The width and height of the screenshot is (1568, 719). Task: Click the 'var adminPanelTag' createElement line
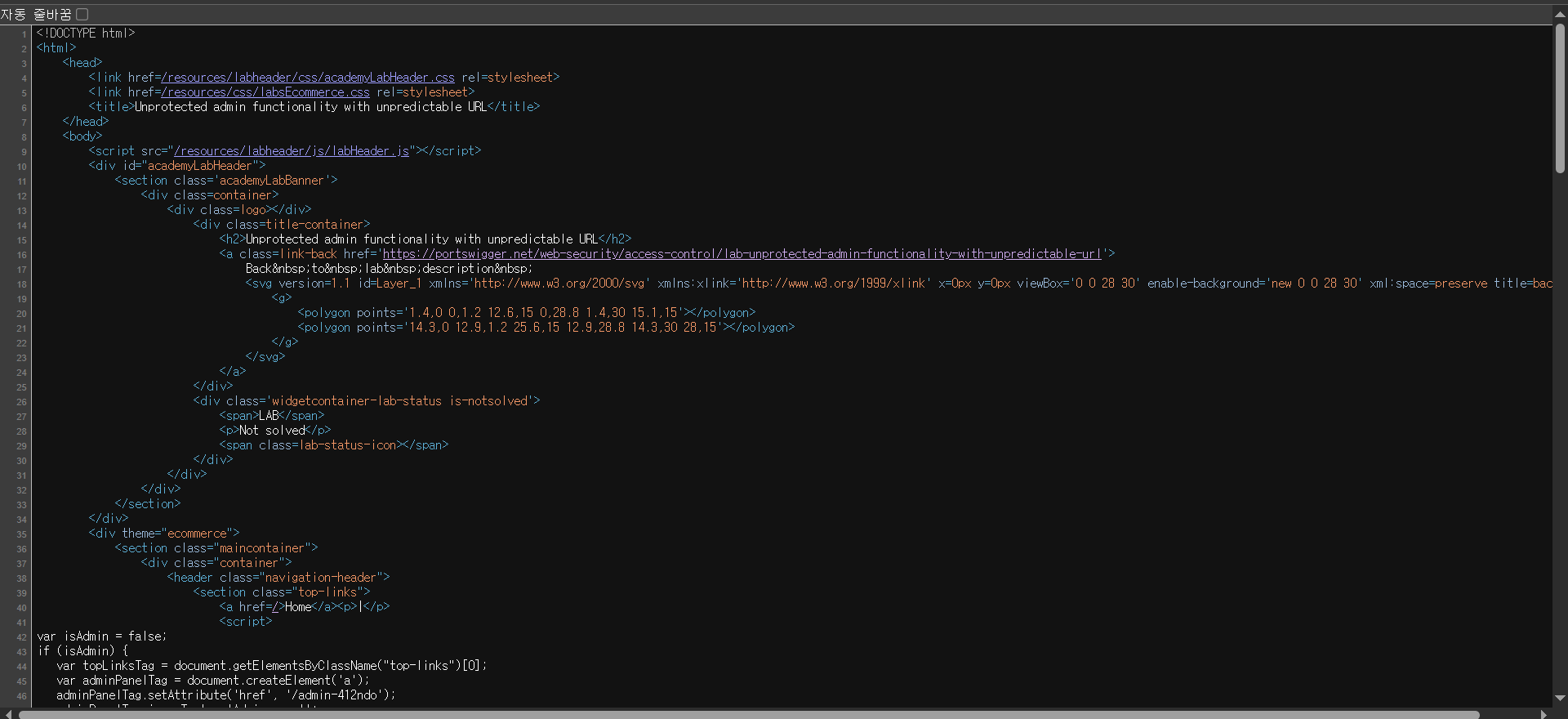pyautogui.click(x=213, y=681)
